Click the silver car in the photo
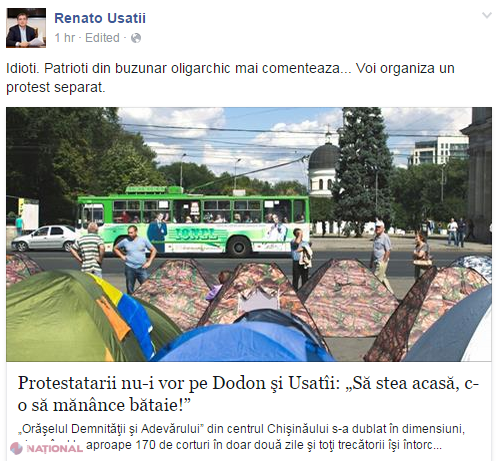Screen dimensions: 503x461 (x=45, y=238)
